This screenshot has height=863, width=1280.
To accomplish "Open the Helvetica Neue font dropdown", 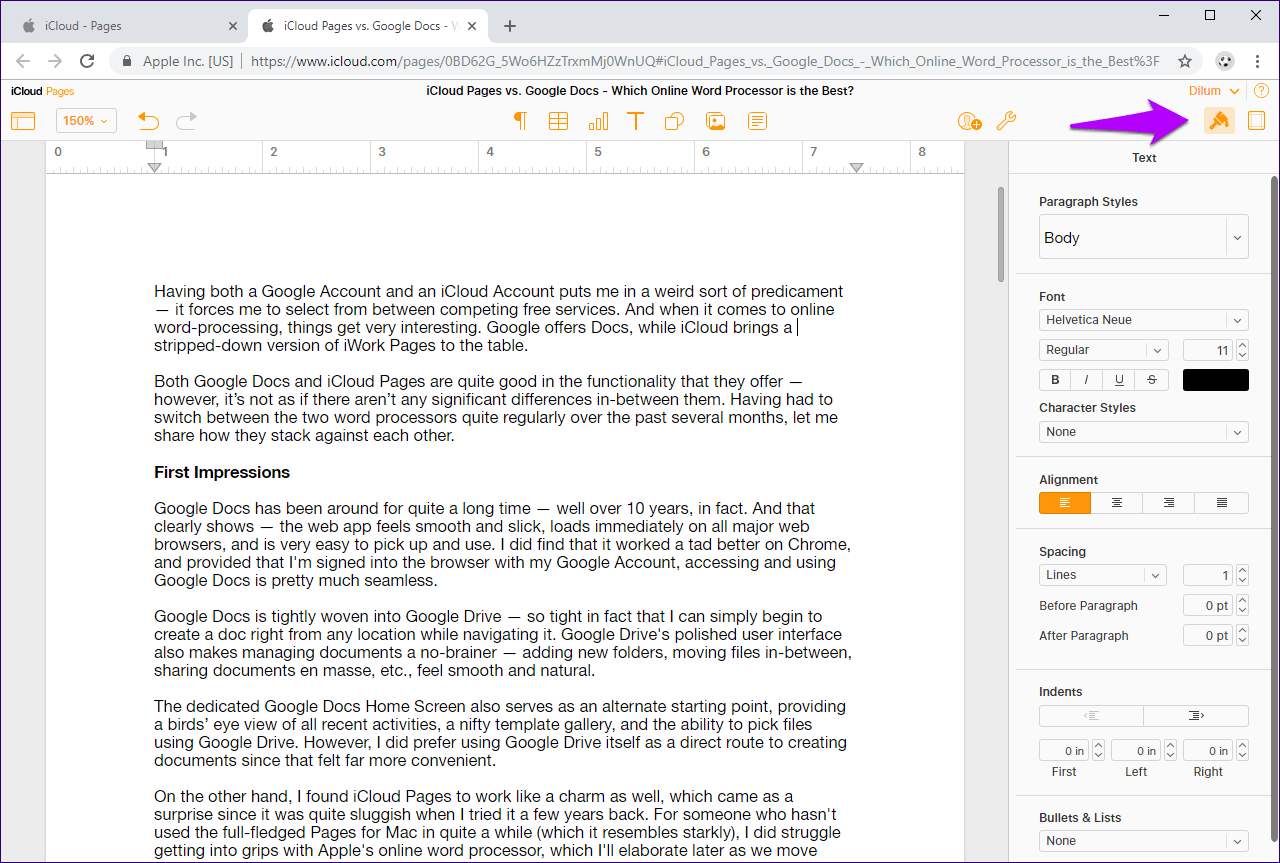I will click(1144, 320).
